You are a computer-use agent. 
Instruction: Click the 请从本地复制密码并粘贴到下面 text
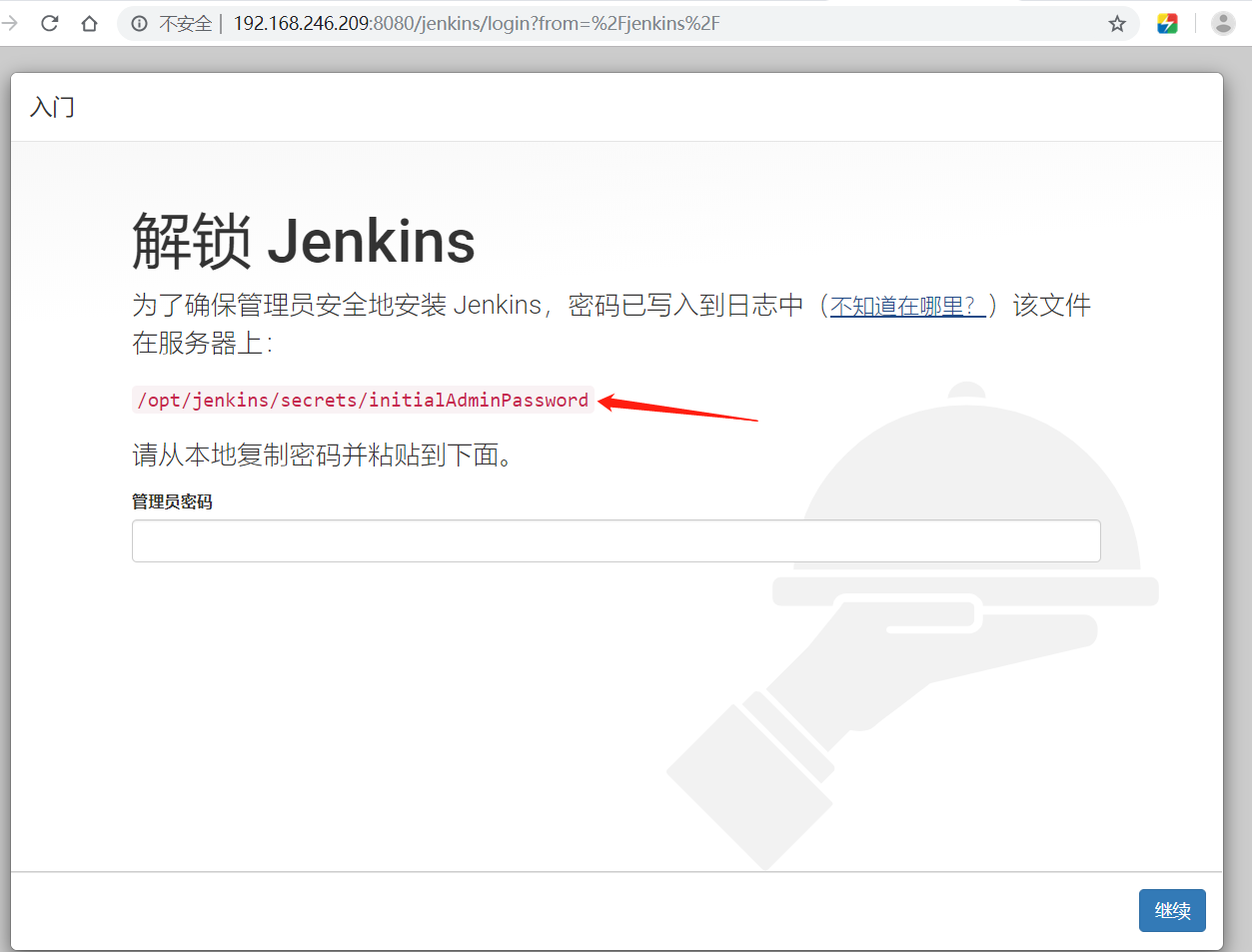point(322,456)
